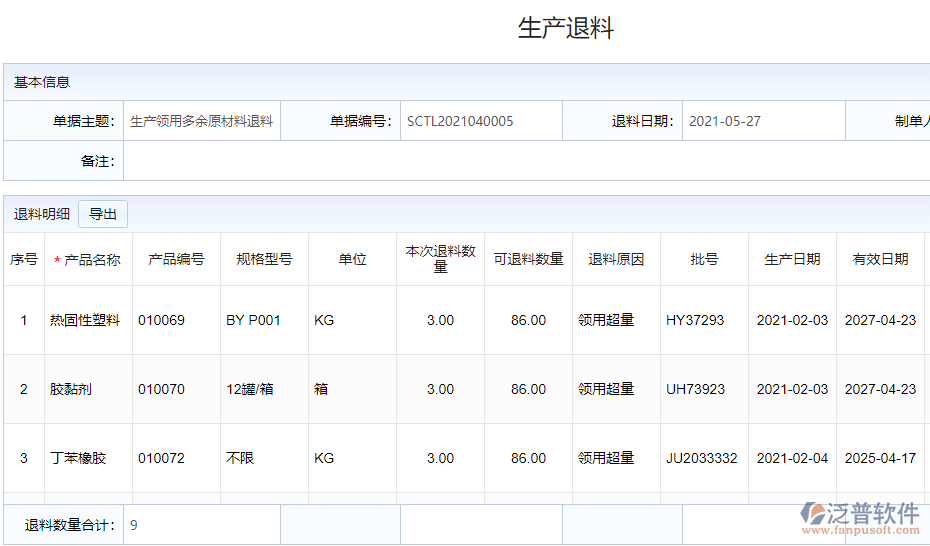The image size is (930, 546).
Task: Click the 单据主题 input field
Action: click(201, 121)
